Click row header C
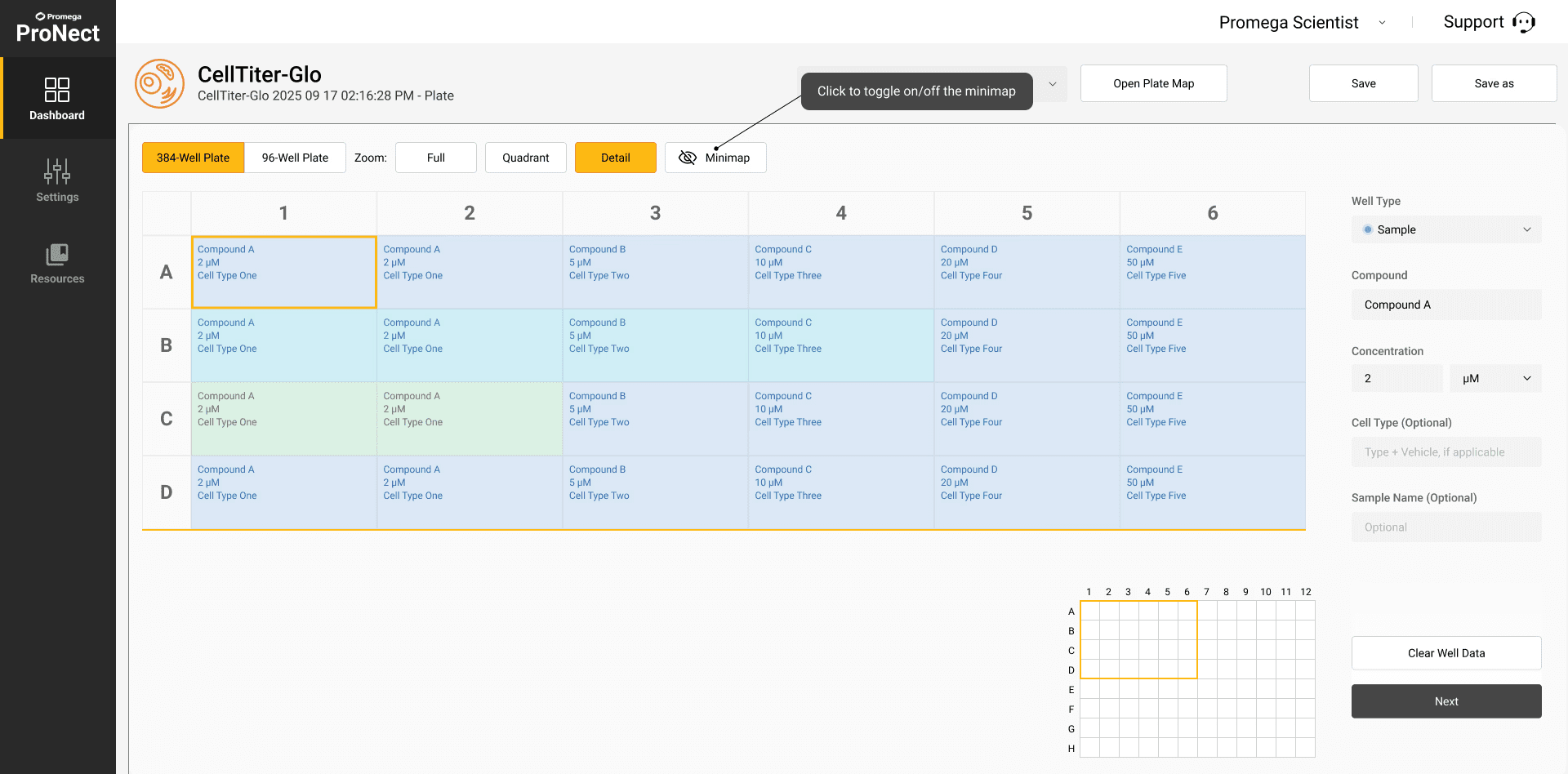 click(x=167, y=419)
